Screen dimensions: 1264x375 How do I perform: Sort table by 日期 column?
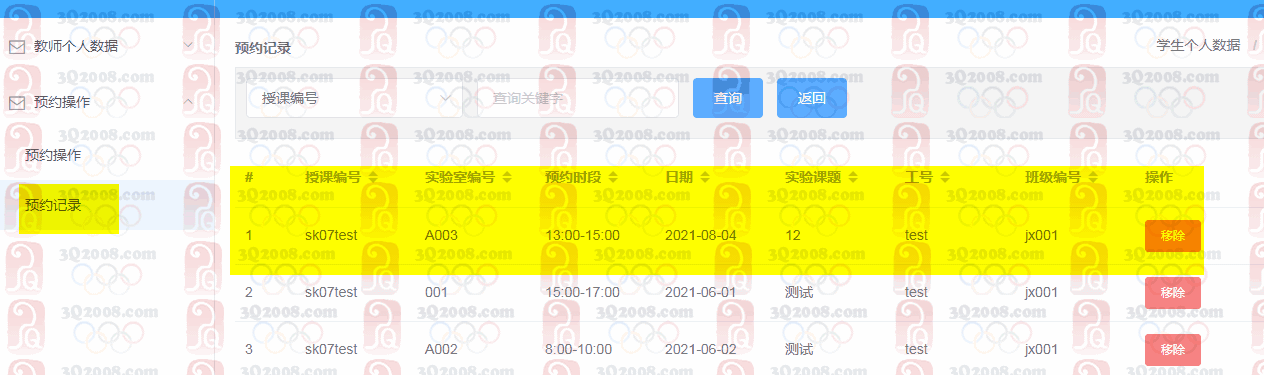point(705,177)
